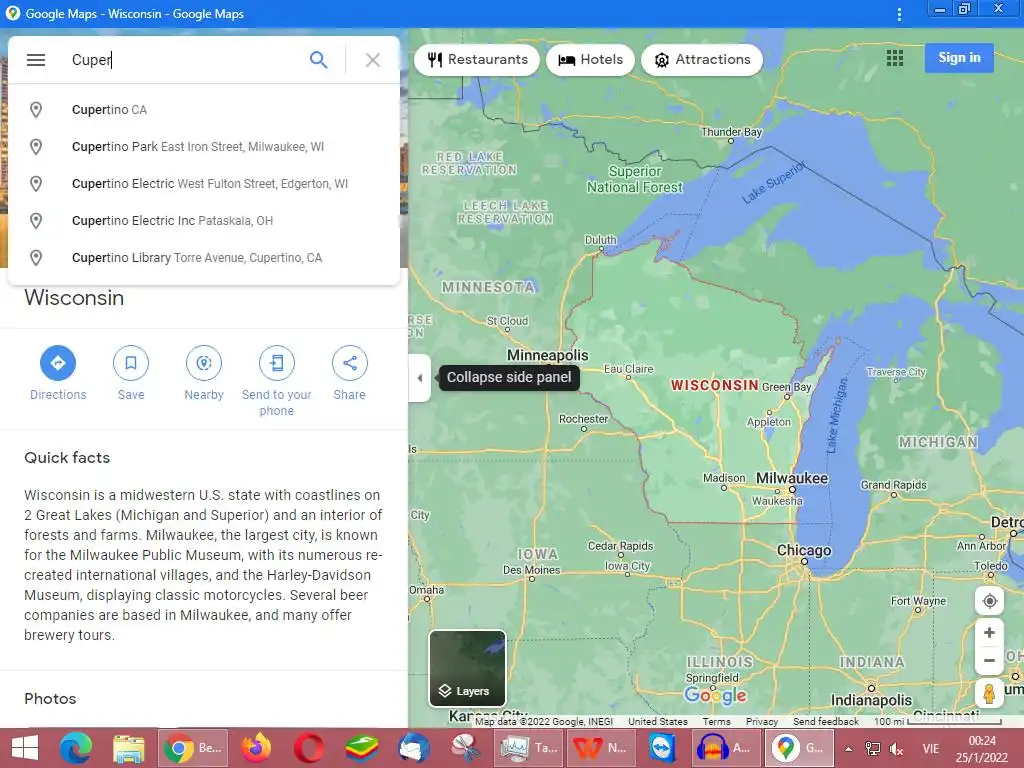Open Thunderbird mail from taskbar
The width and height of the screenshot is (1024, 768).
point(414,748)
